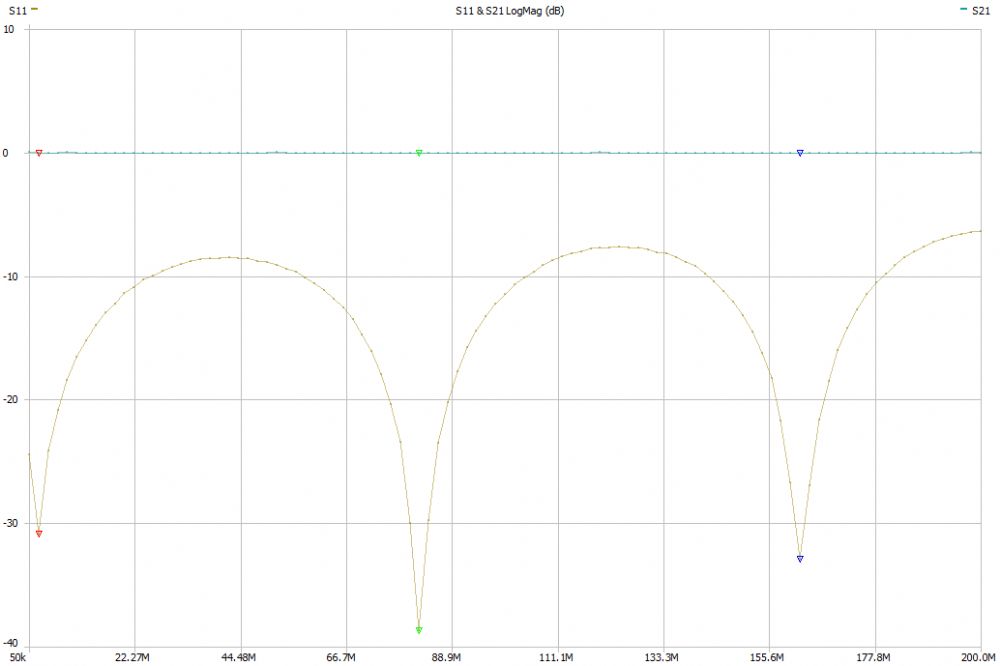Select the blue marker on the S21 trace

pyautogui.click(x=800, y=153)
